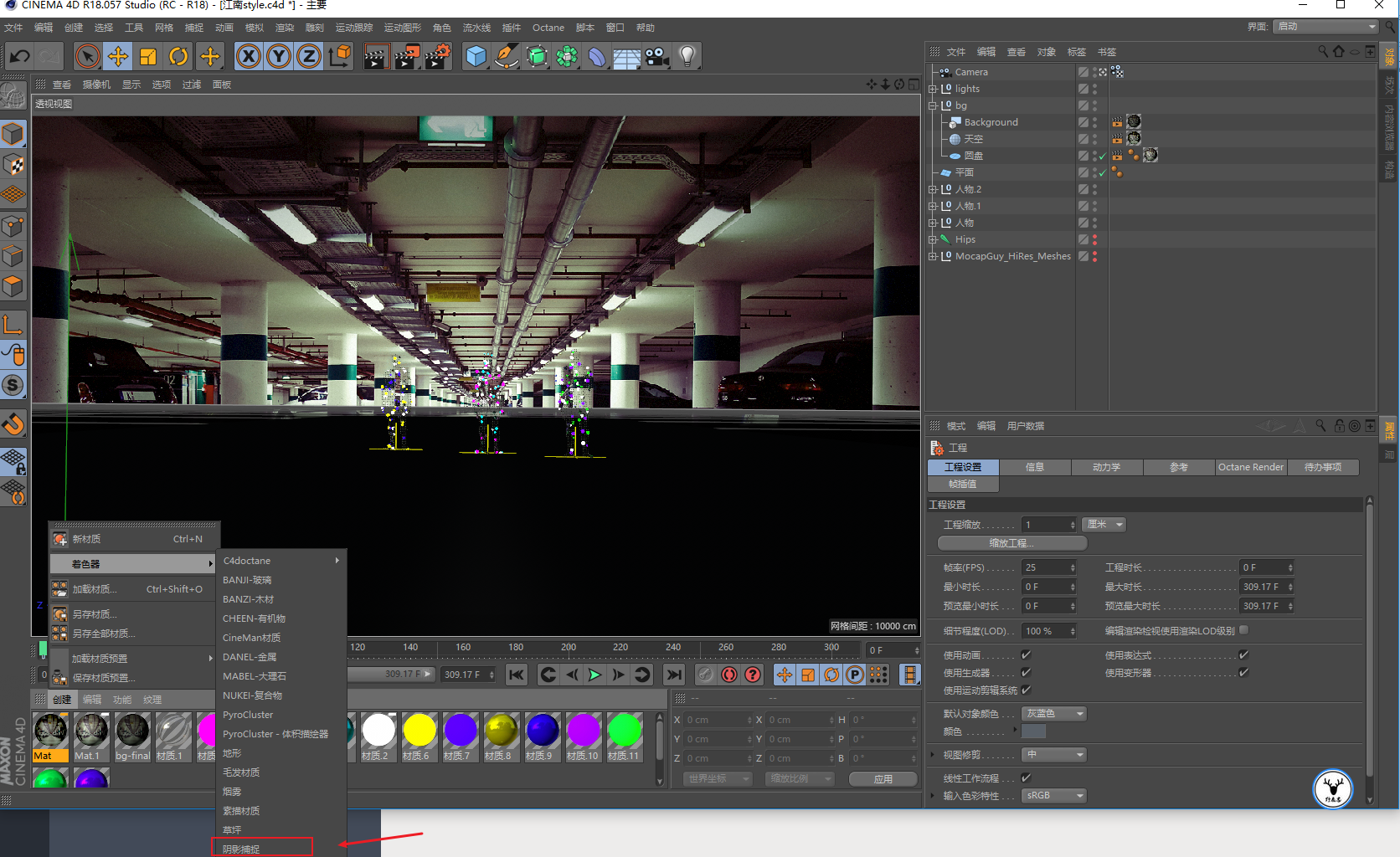Image resolution: width=1400 pixels, height=857 pixels.
Task: Expand the 人物.2 group in Object Manager
Action: (933, 189)
